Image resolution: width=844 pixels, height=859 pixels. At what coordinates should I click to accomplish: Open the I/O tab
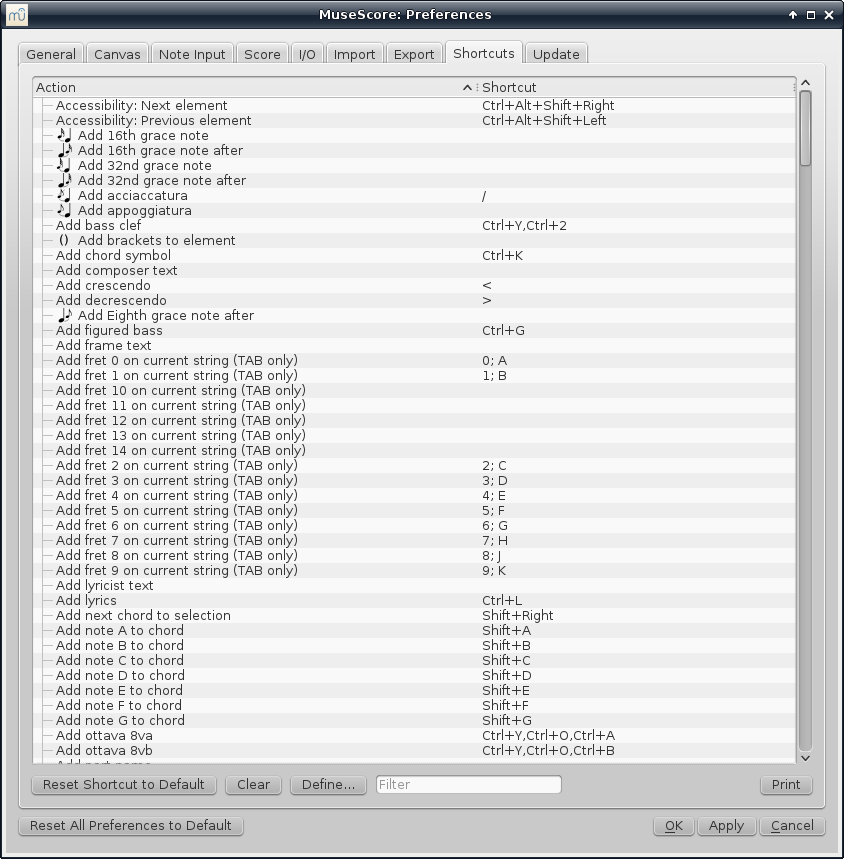coord(307,54)
